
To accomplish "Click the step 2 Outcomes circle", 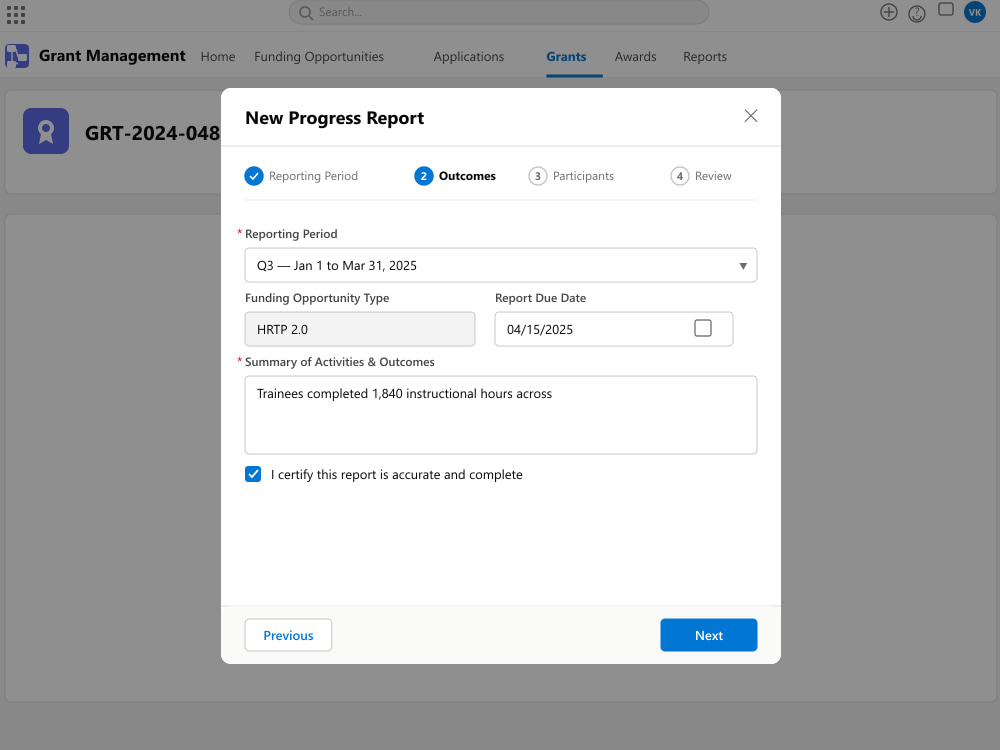I will [x=423, y=176].
